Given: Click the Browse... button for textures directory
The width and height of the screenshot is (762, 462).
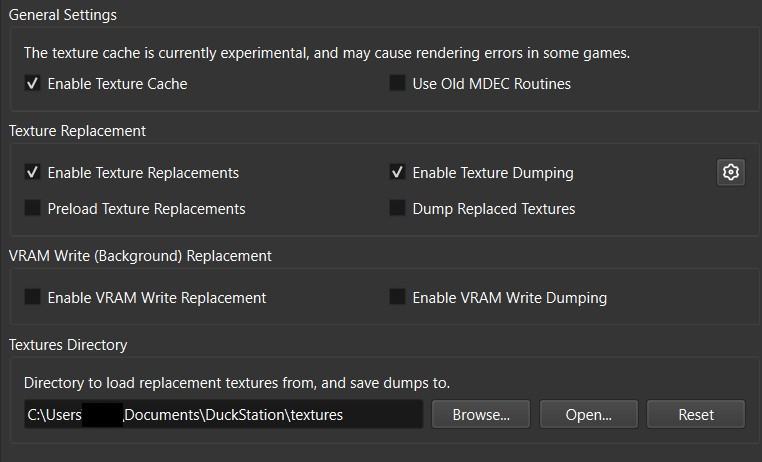Looking at the screenshot, I should [x=481, y=414].
